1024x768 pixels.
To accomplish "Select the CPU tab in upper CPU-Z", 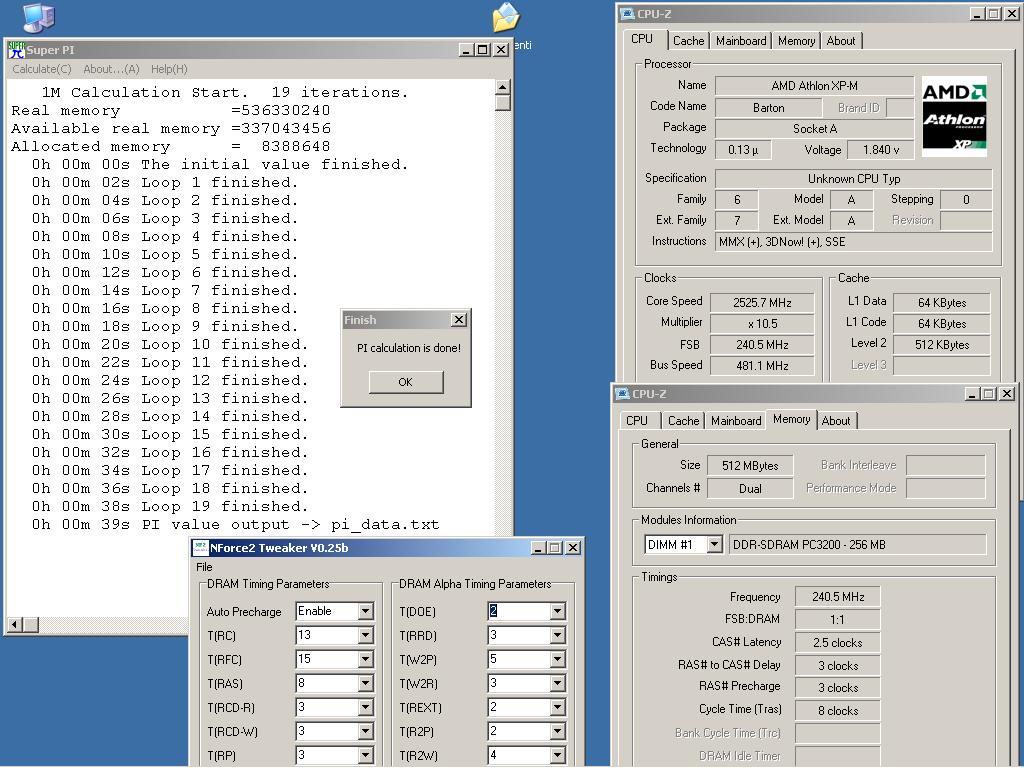I will tap(642, 39).
